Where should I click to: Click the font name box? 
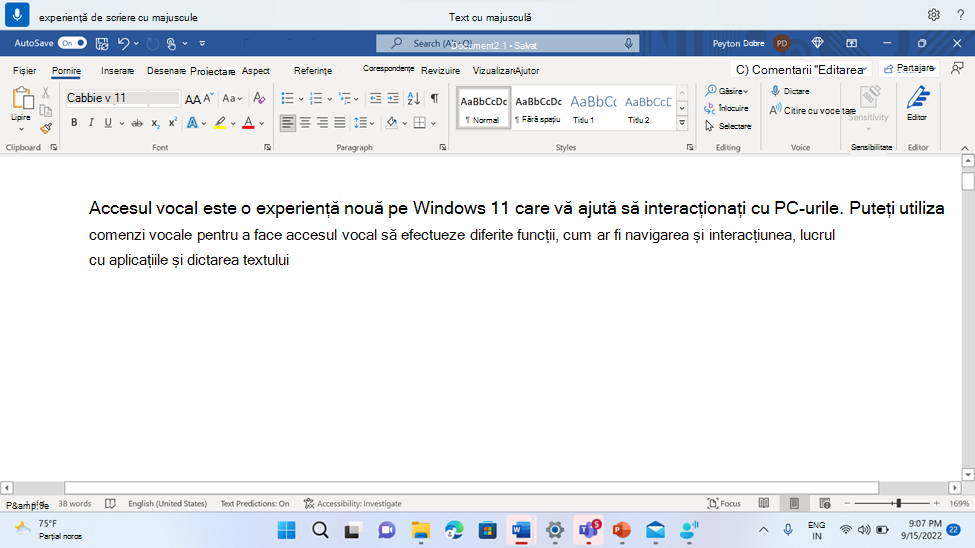click(107, 98)
